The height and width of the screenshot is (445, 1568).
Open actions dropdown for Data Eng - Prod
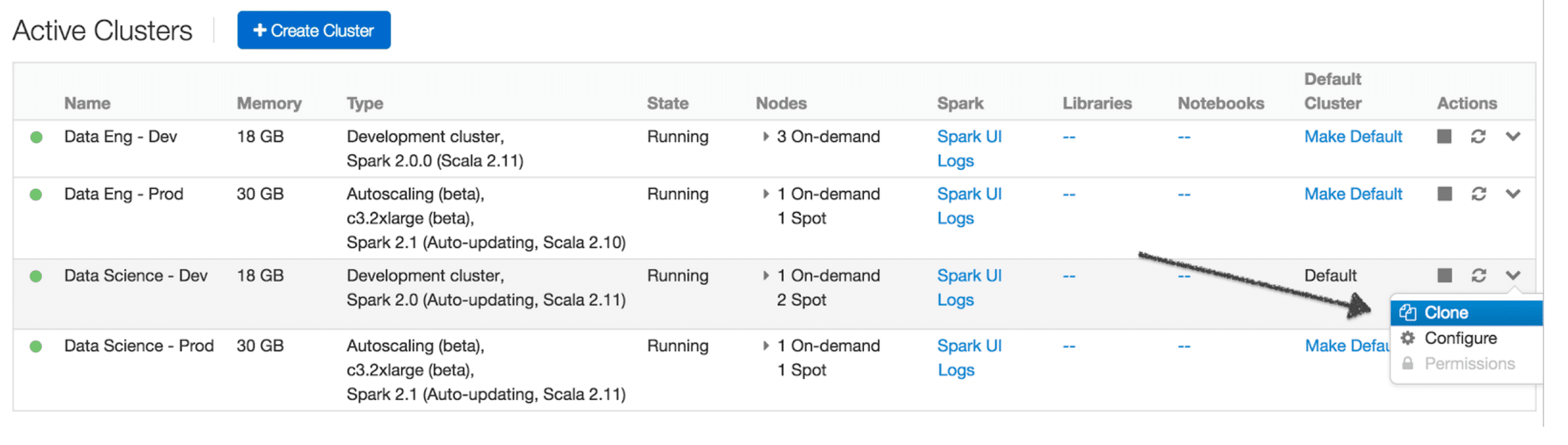pos(1513,194)
